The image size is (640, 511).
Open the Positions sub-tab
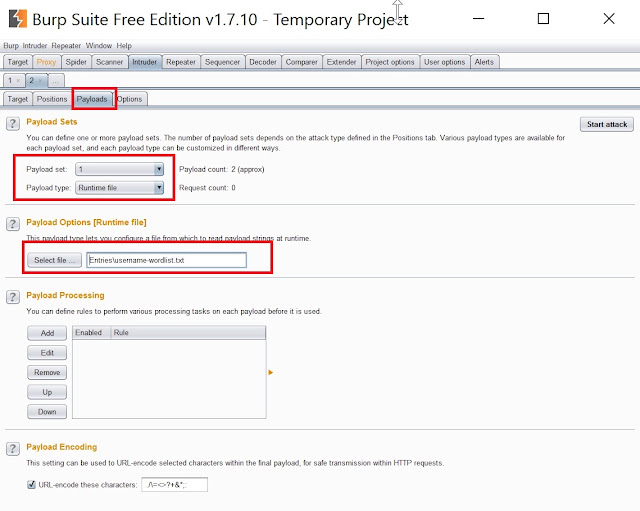[x=52, y=99]
